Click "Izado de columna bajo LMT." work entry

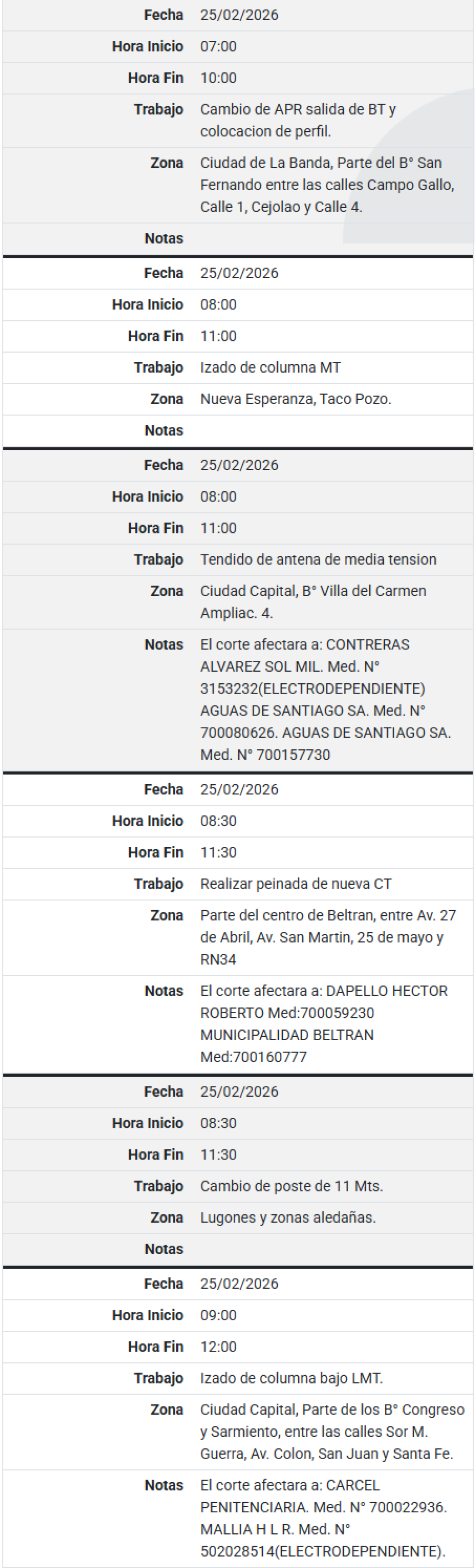click(x=291, y=1378)
